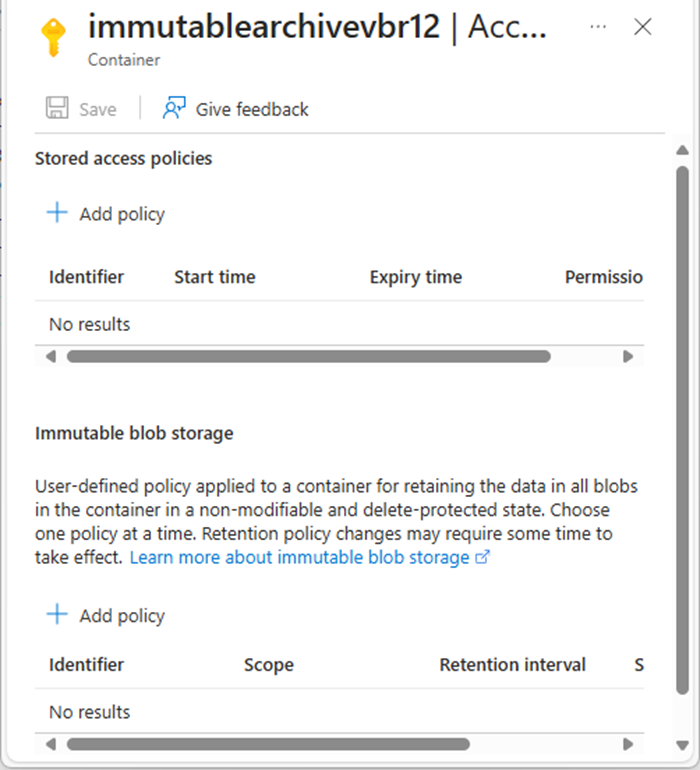Viewport: 700px width, 770px height.
Task: Sort by Start time column header
Action: [x=214, y=277]
